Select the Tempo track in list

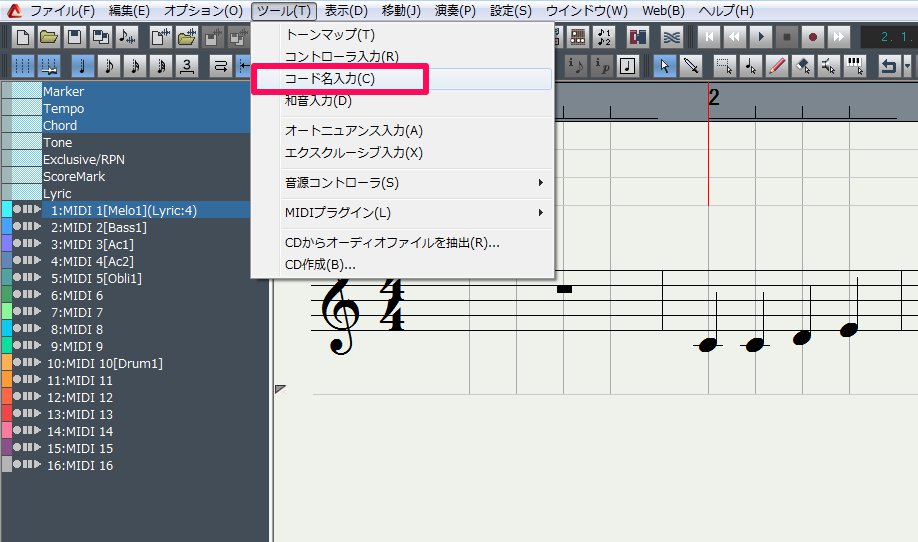63,108
